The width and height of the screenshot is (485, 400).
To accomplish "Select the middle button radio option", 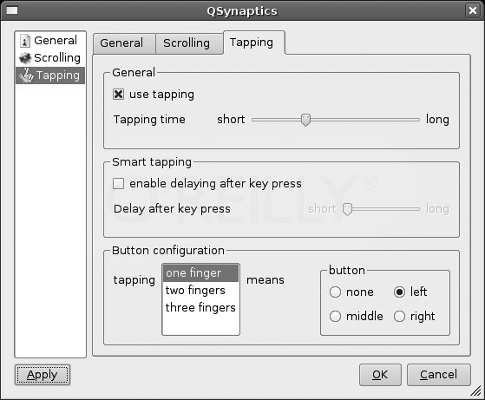I will tap(335, 316).
